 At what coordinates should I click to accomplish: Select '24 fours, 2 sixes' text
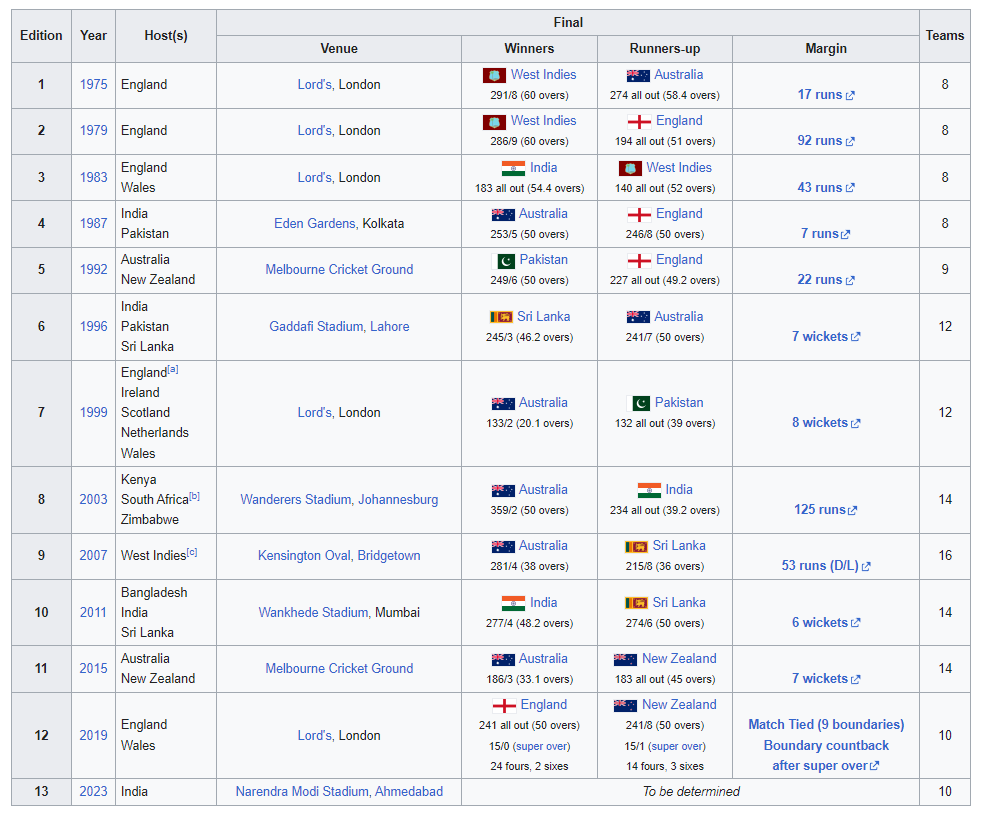pos(529,767)
